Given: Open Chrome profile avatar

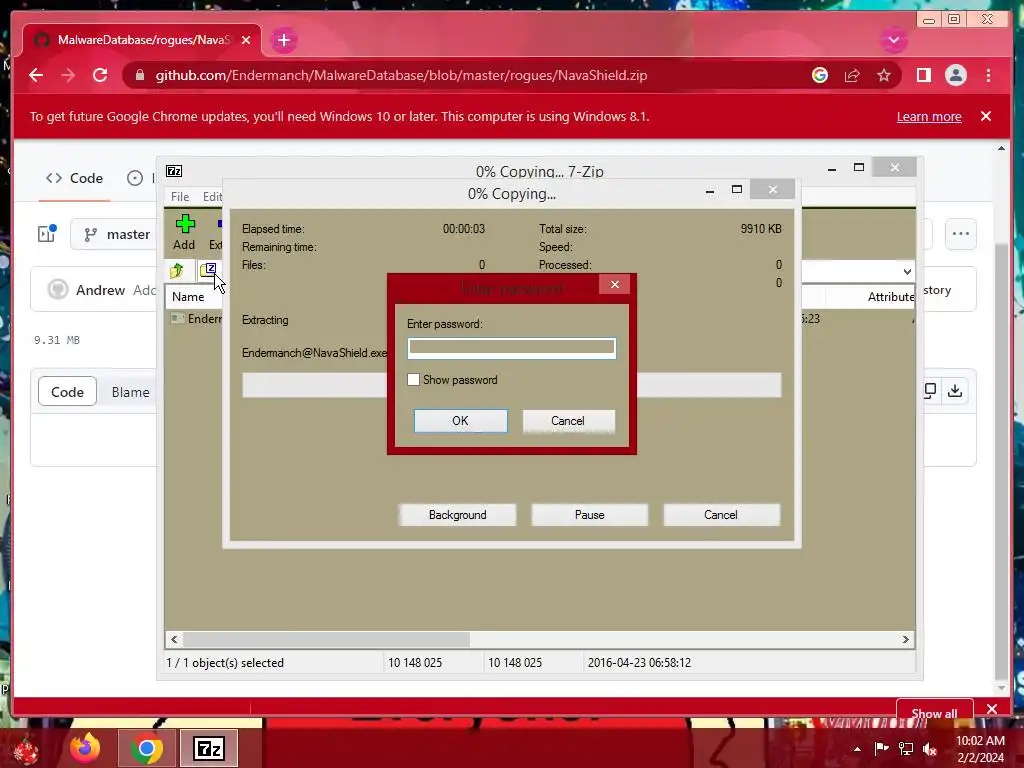Looking at the screenshot, I should pos(955,75).
